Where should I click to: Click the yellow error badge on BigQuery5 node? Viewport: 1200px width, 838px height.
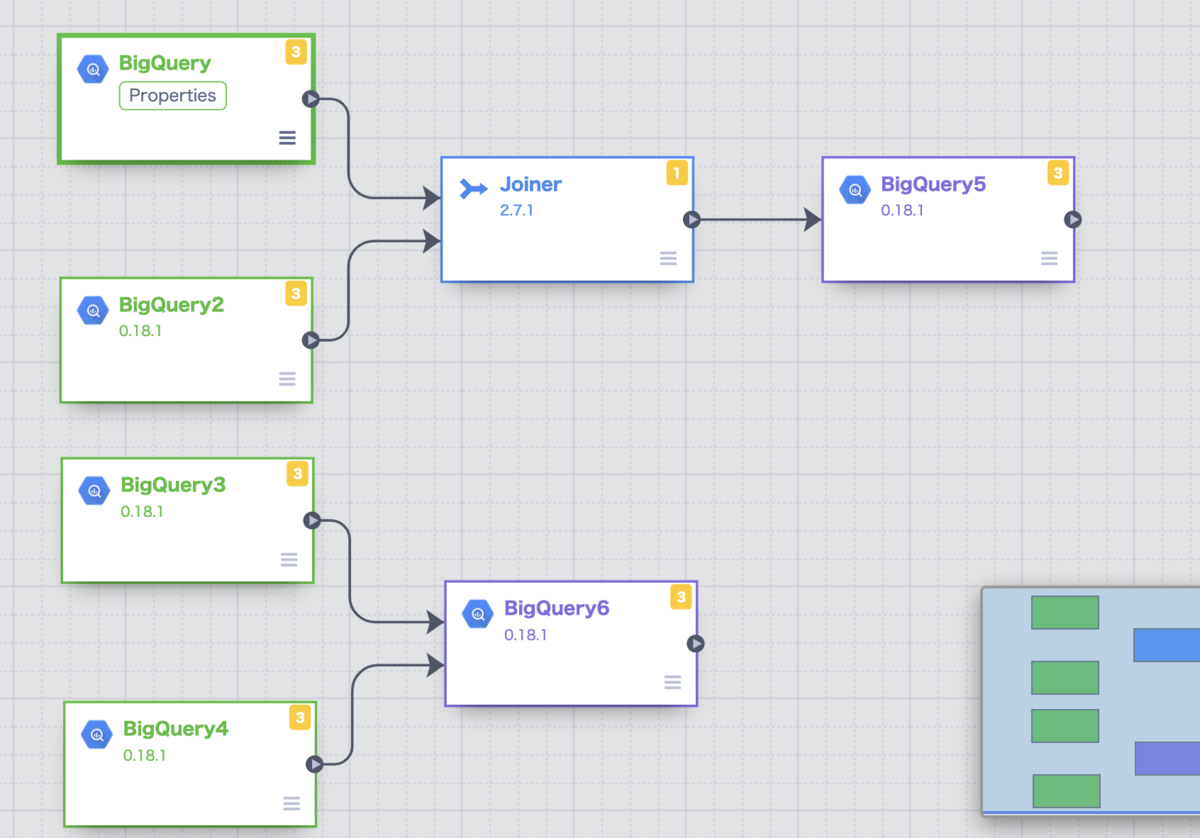coord(1058,173)
